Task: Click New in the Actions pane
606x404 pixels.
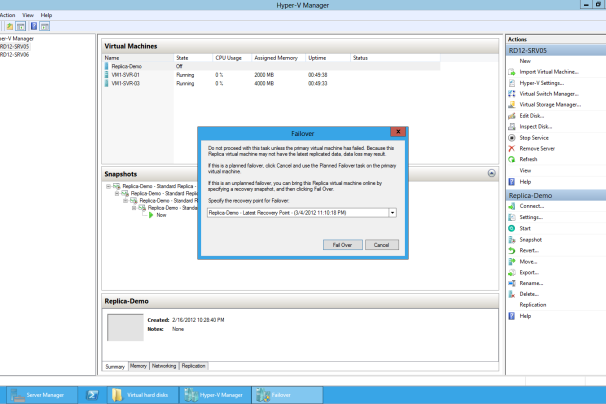Action: coord(525,61)
